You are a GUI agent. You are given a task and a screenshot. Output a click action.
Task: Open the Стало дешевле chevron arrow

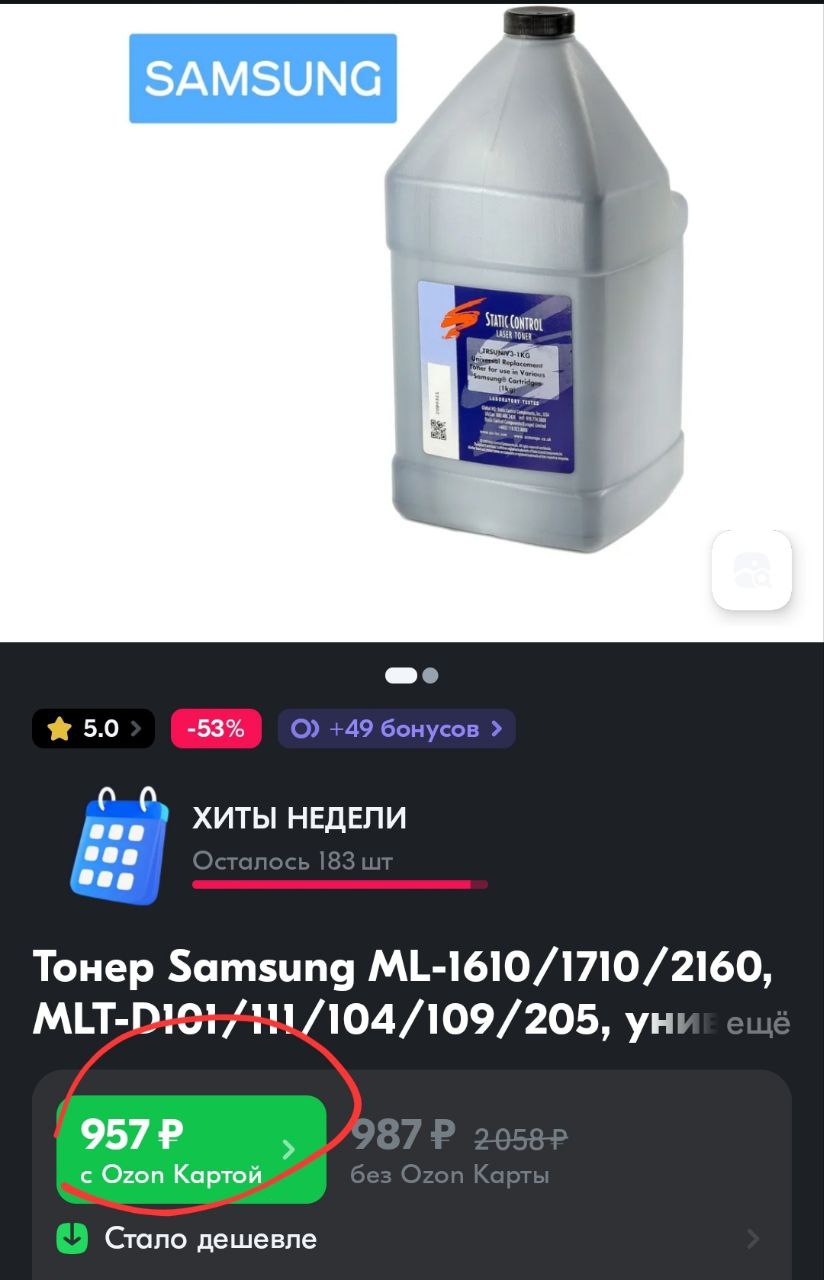pos(753,1239)
